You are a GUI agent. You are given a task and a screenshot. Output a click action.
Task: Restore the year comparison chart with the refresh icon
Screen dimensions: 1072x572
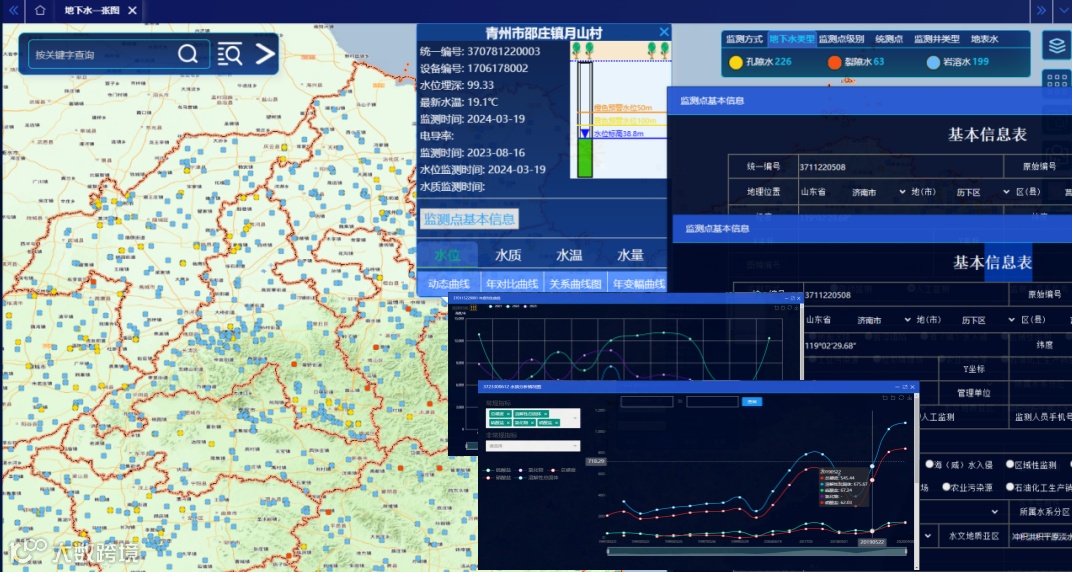point(790,308)
